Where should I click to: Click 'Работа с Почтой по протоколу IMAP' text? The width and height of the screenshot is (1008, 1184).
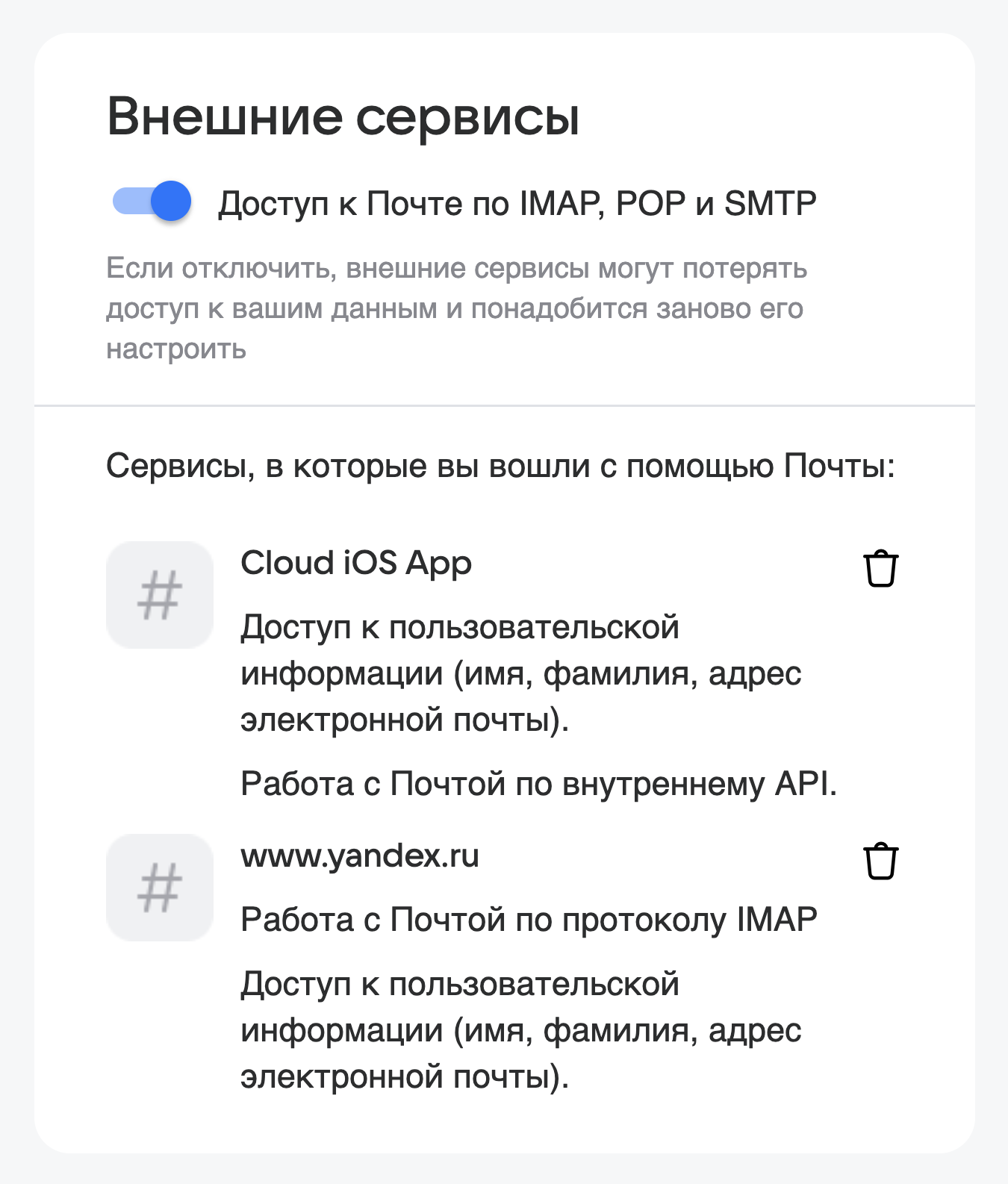point(529,920)
